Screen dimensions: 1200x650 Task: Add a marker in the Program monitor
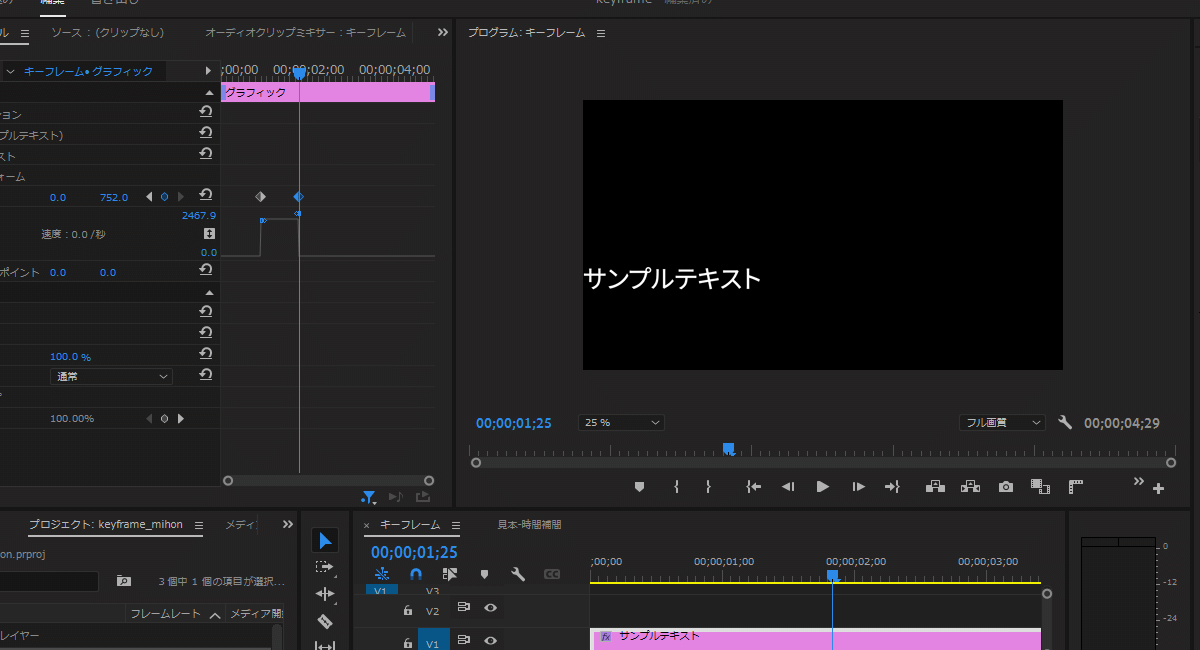point(640,487)
